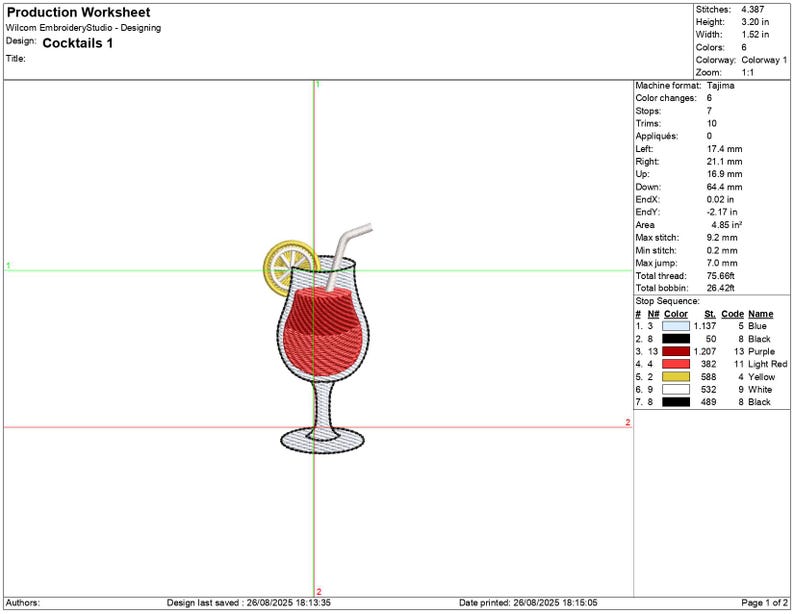
Task: Click the Area value 4.85 in²
Action: click(x=727, y=225)
